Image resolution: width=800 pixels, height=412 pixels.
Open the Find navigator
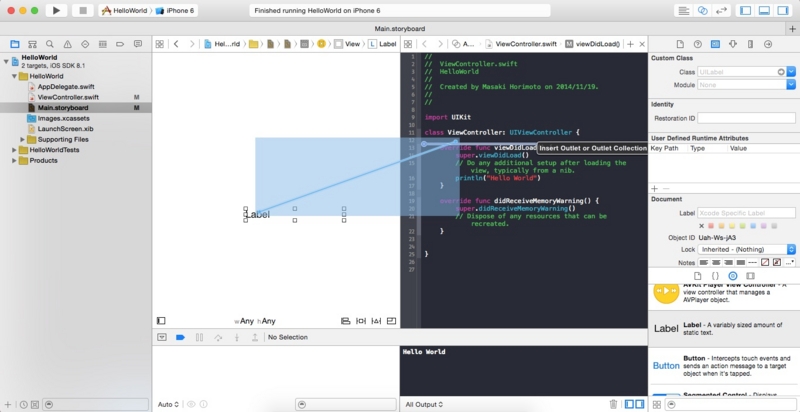point(50,44)
